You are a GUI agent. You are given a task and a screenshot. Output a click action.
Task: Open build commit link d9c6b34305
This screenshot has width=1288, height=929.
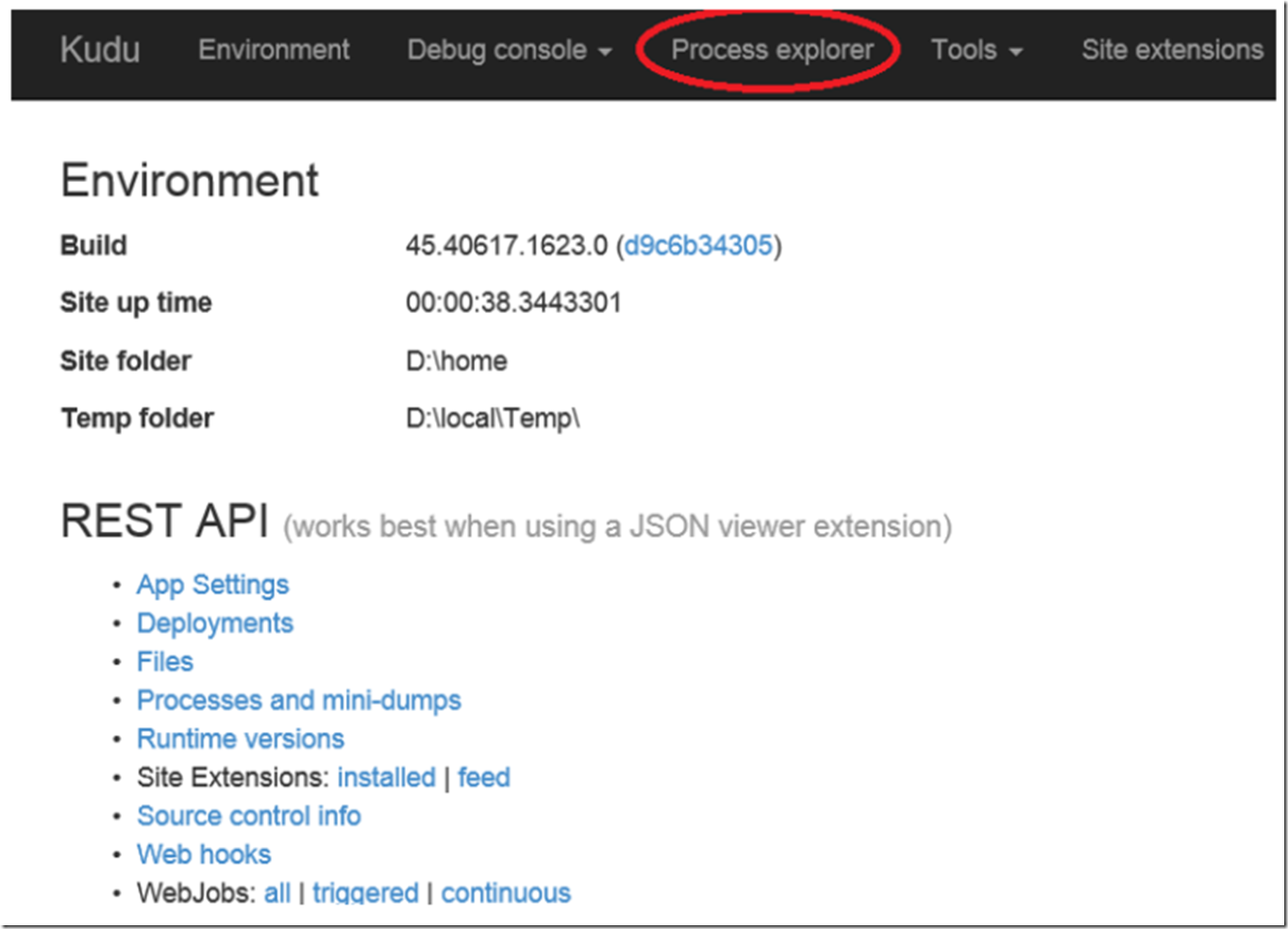tap(698, 246)
